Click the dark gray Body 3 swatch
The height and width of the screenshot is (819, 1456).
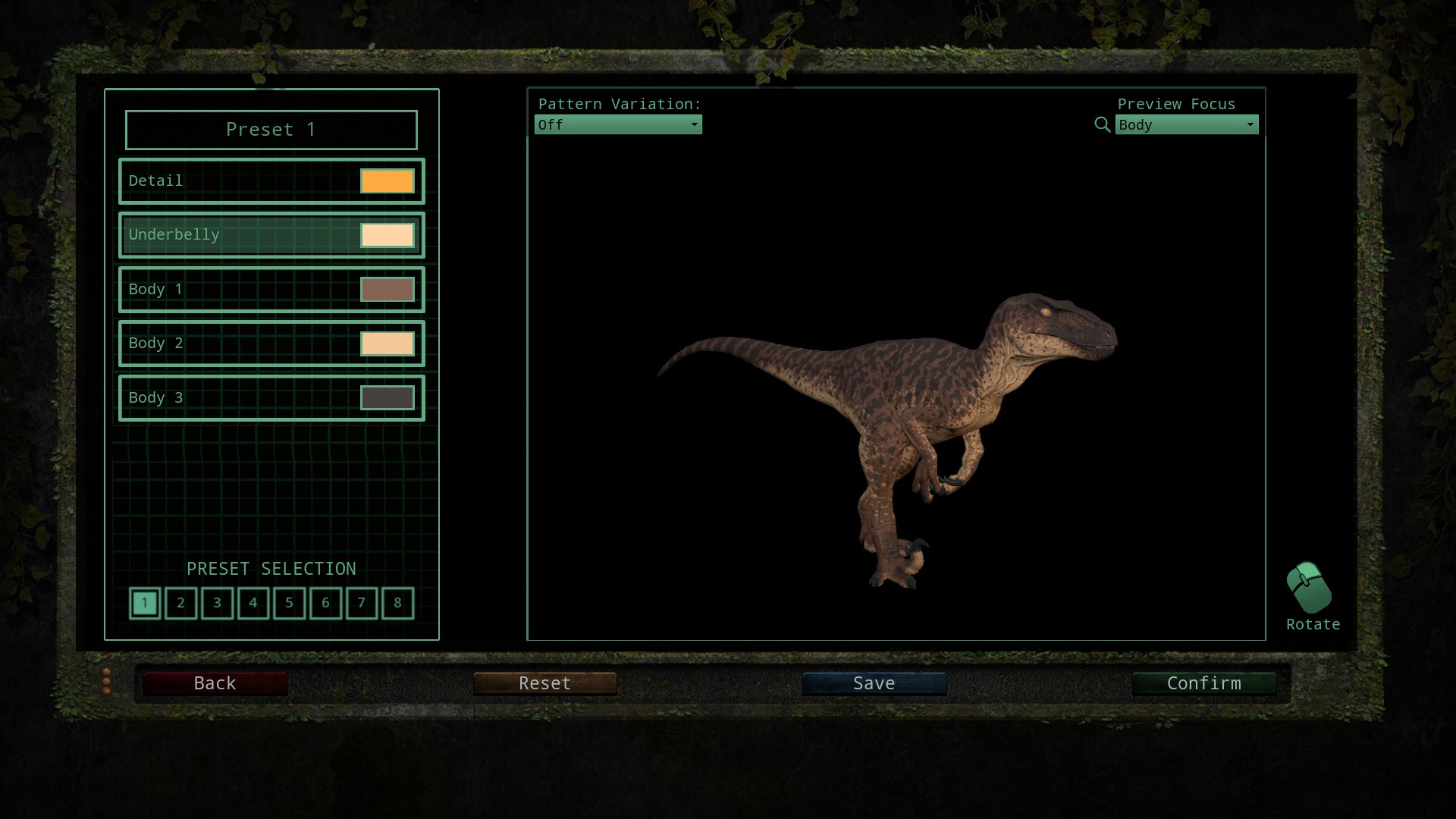pos(387,397)
